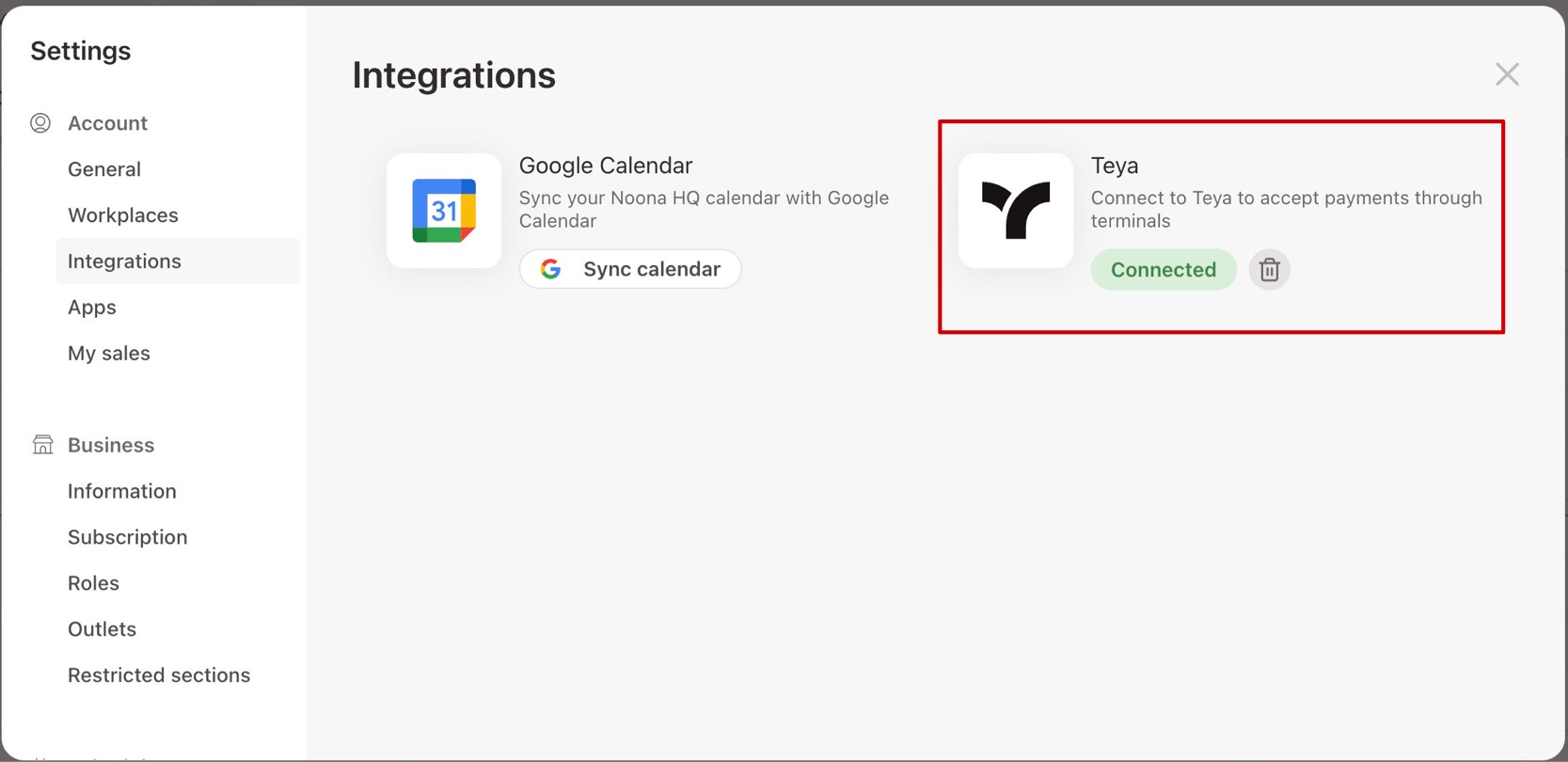
Task: Select Integrations in the sidebar
Action: click(178, 262)
